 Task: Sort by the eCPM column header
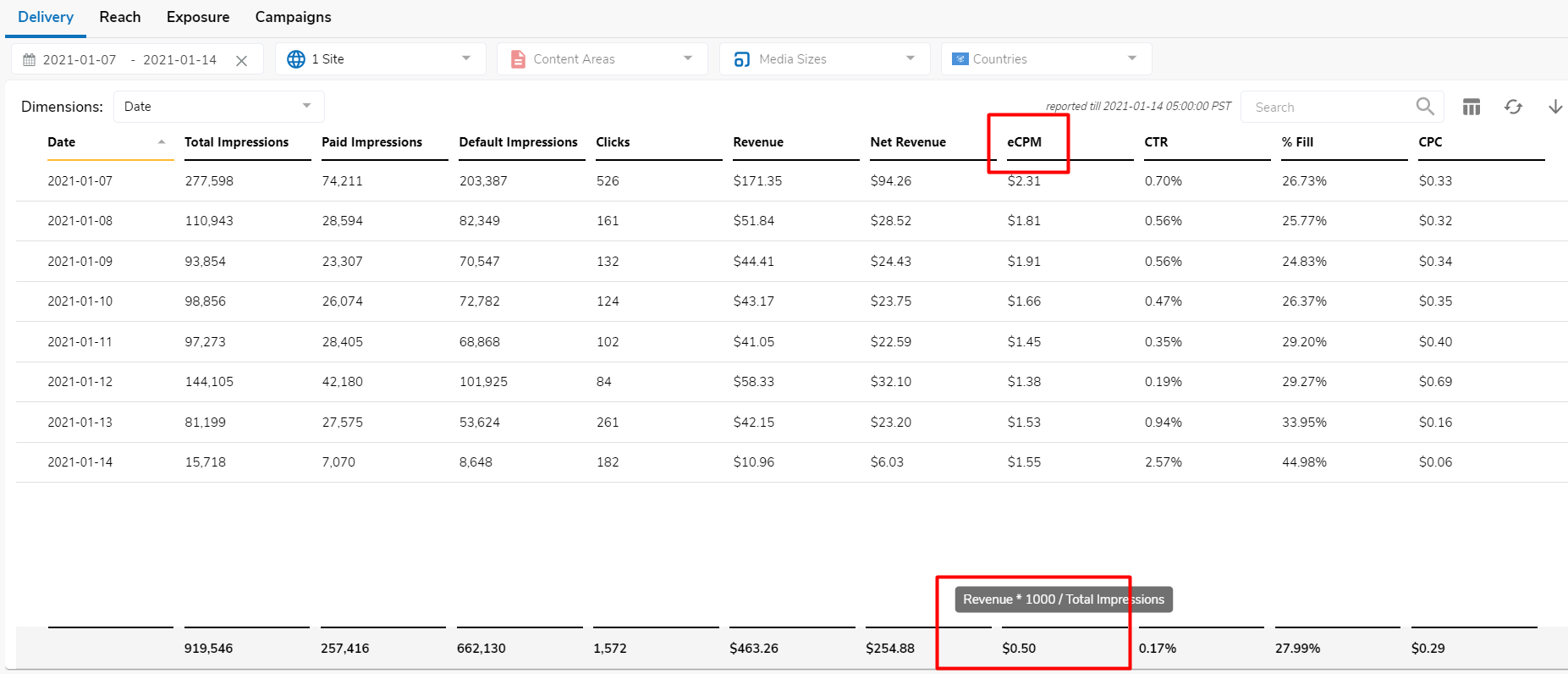(1024, 142)
